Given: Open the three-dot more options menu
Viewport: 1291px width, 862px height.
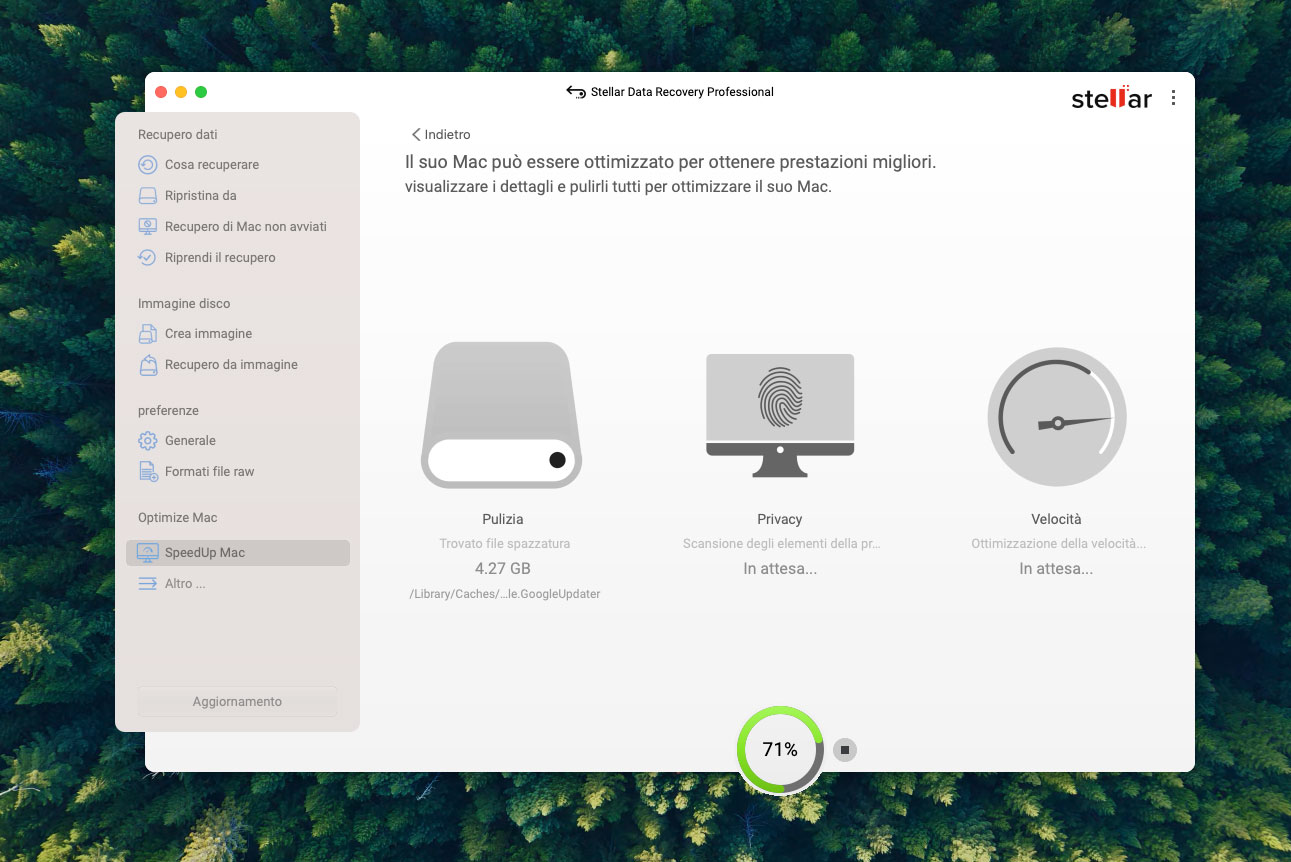Looking at the screenshot, I should point(1173,98).
